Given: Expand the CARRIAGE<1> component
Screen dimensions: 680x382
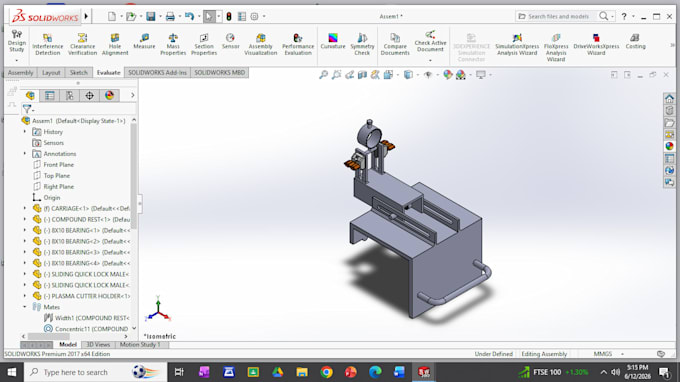Looking at the screenshot, I should 25,208.
